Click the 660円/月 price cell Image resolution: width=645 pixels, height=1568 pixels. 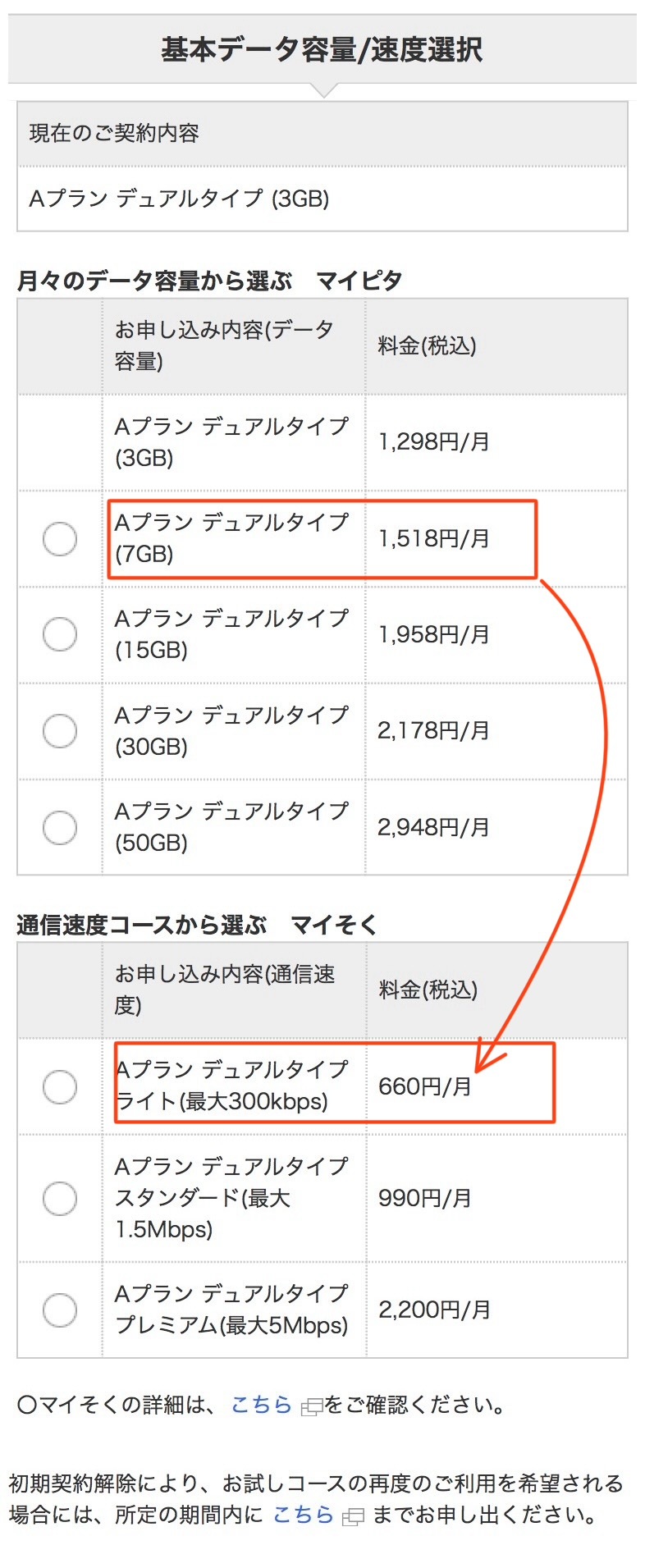pyautogui.click(x=425, y=1086)
